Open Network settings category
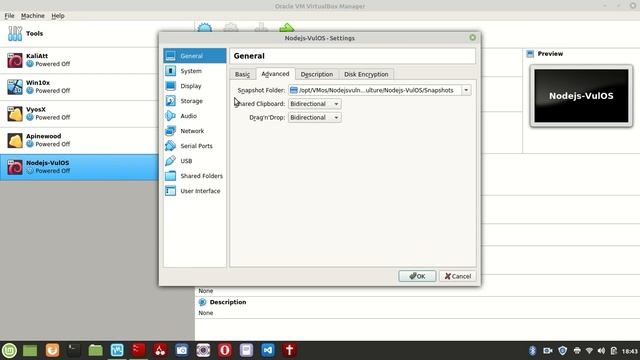 tap(195, 131)
